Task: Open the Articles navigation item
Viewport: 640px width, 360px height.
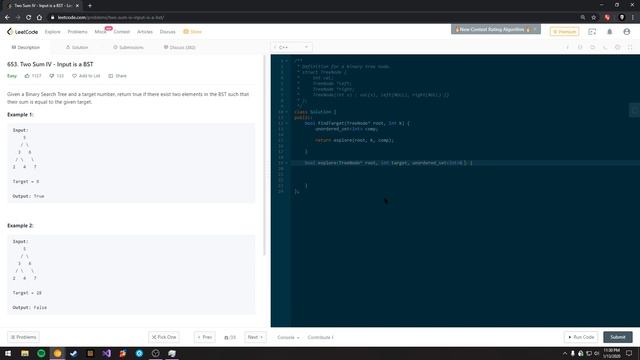Action: click(x=144, y=31)
